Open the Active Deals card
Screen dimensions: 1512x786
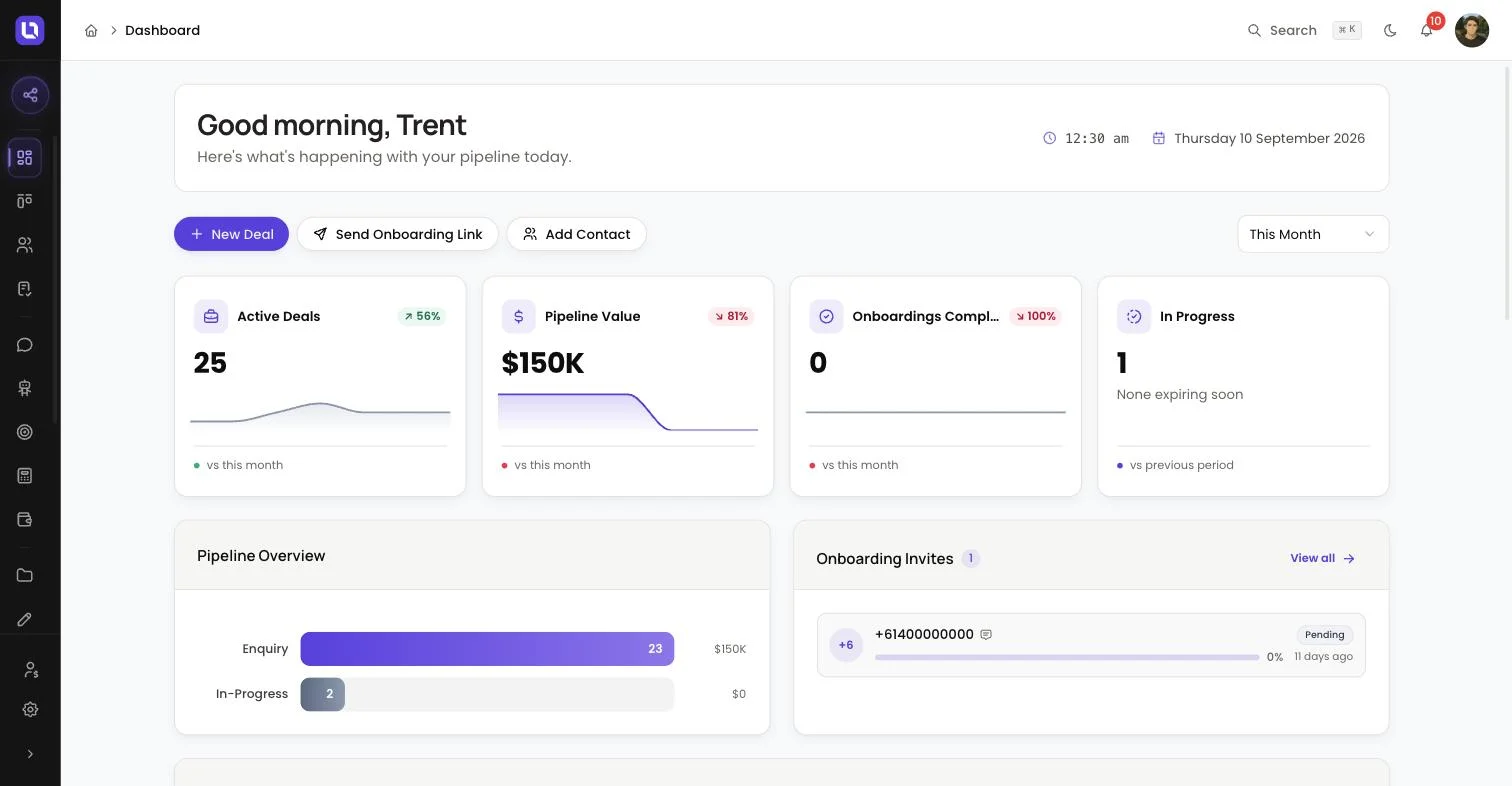(x=320, y=386)
